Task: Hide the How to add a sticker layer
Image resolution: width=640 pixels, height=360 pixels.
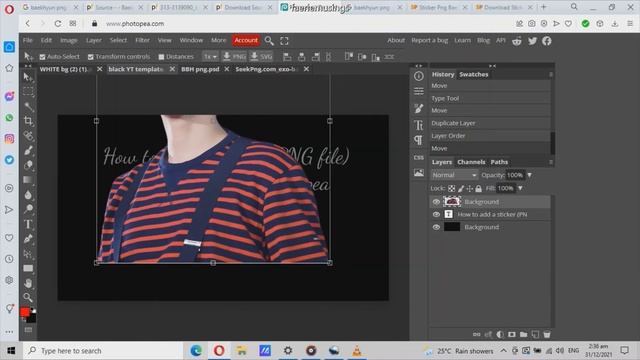Action: 436,214
